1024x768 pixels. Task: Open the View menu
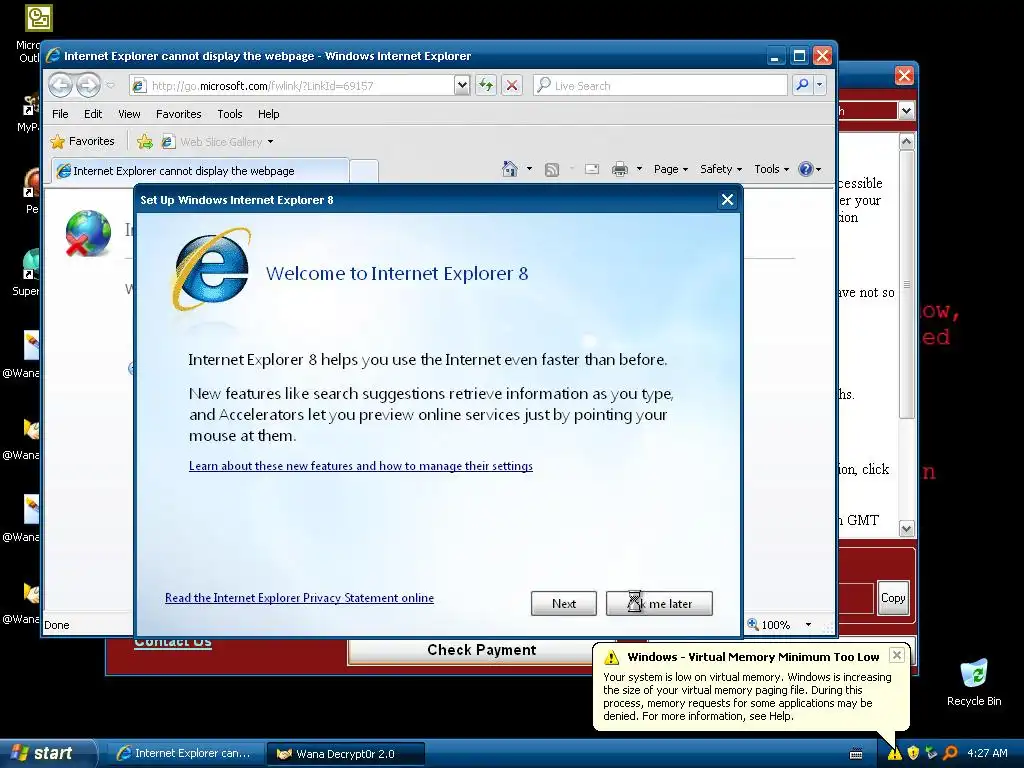click(129, 114)
